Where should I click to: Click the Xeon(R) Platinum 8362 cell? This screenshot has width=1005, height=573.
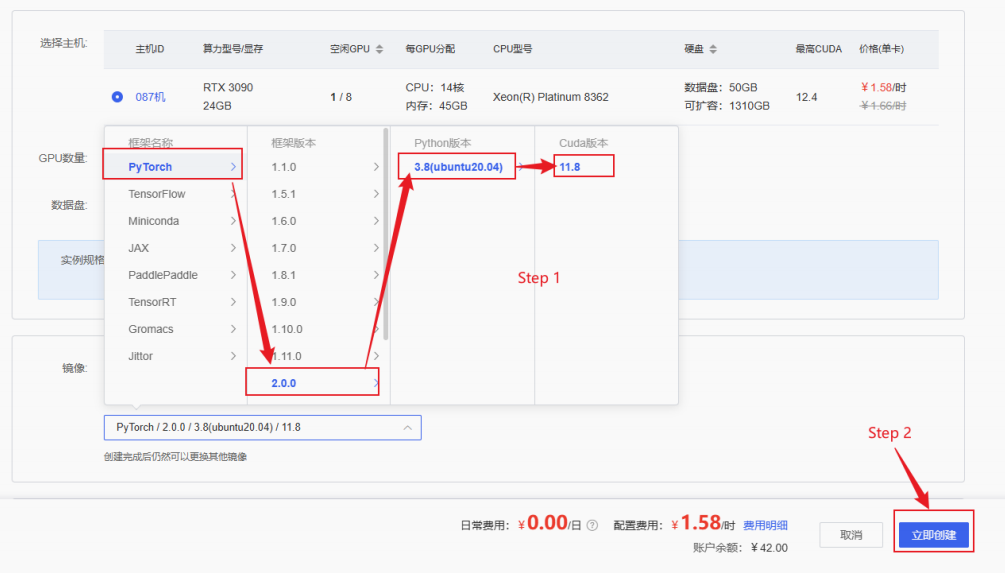click(x=551, y=97)
